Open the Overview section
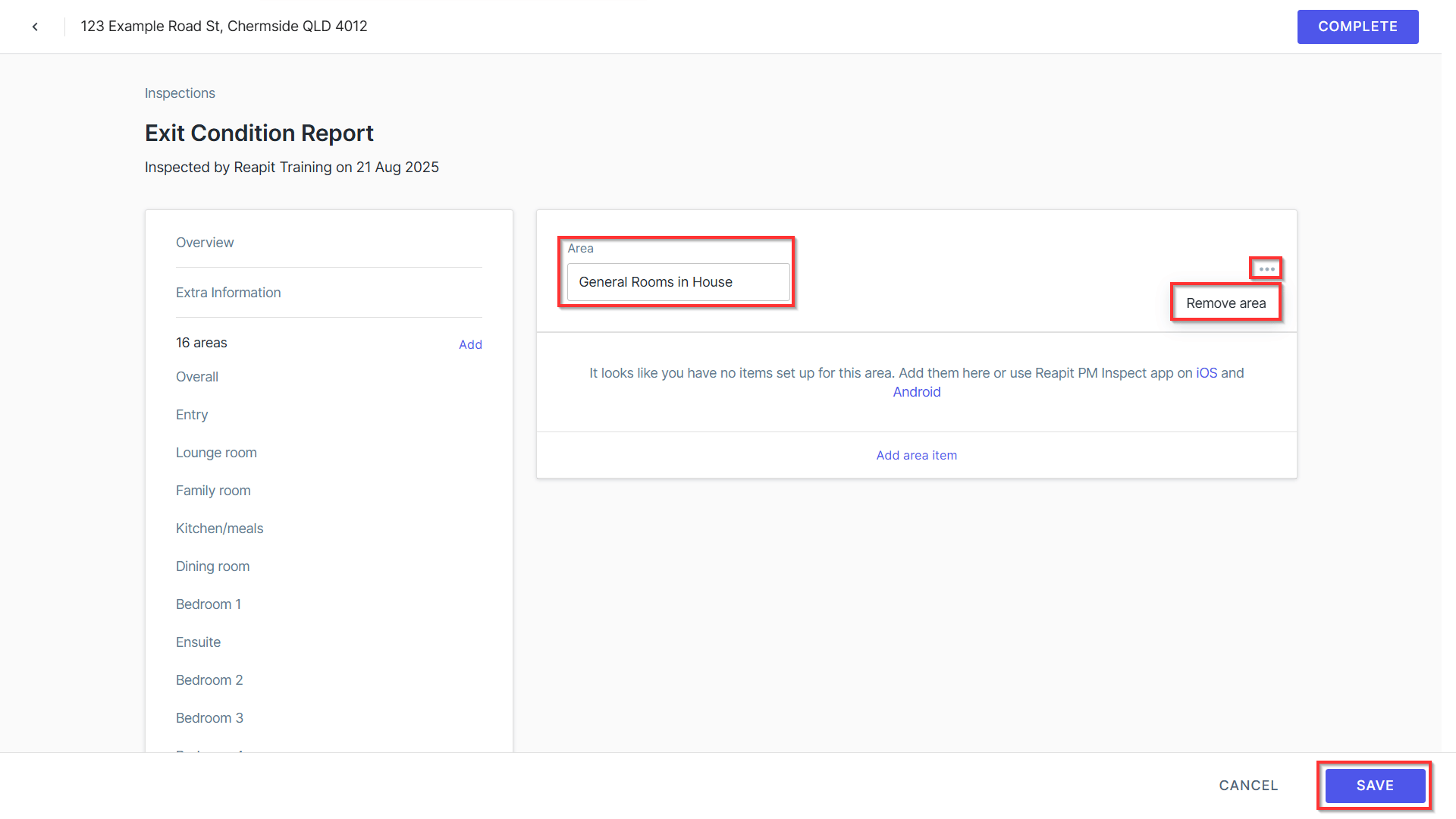The image size is (1456, 819). click(x=205, y=243)
